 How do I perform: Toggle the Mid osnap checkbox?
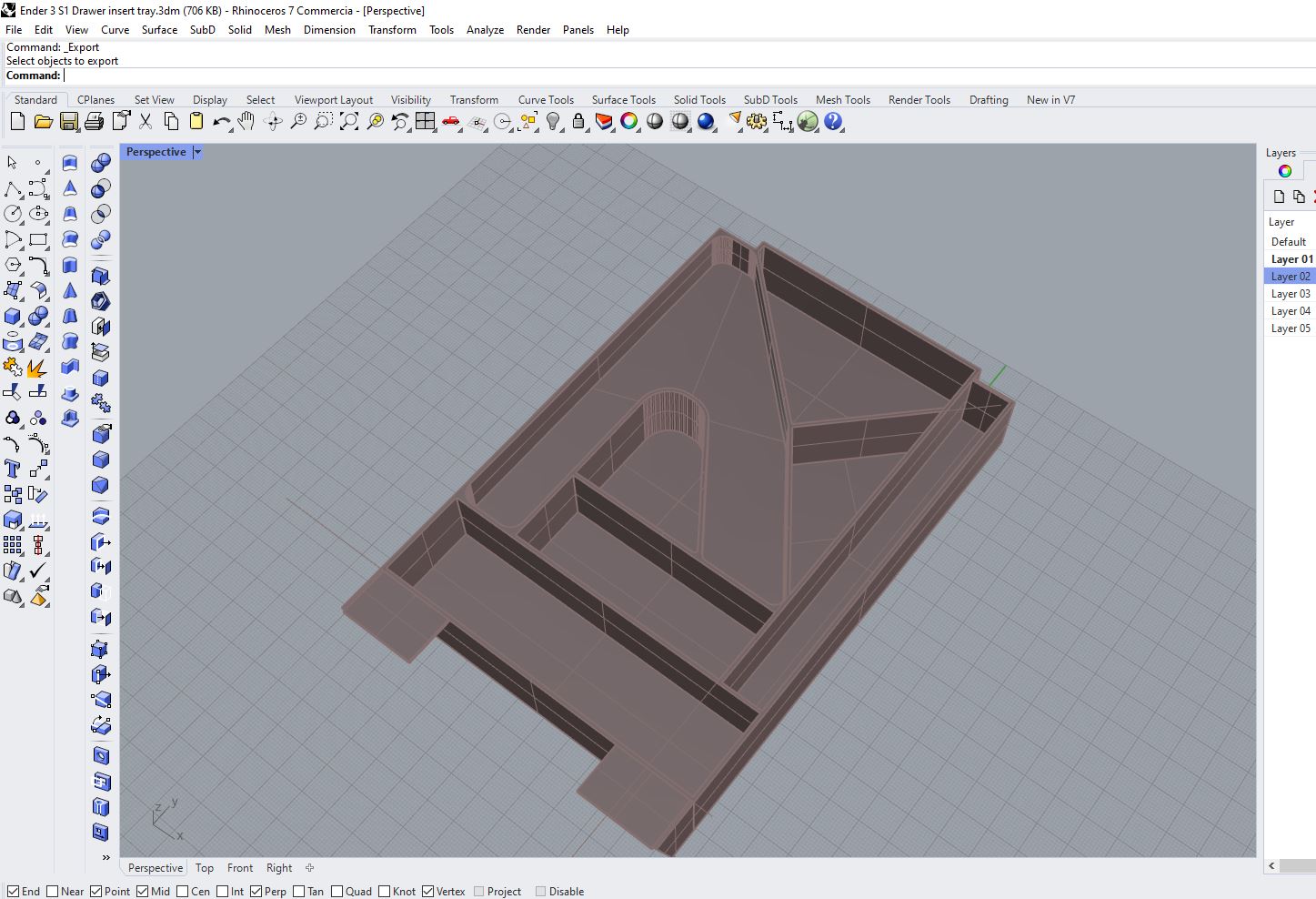tap(142, 891)
